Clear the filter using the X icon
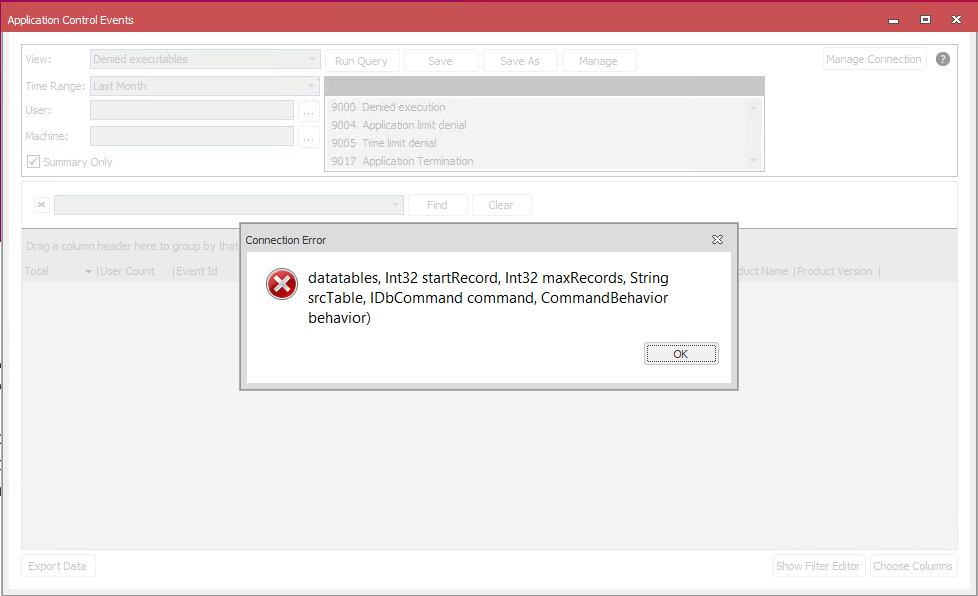This screenshot has width=978, height=596. point(41,204)
